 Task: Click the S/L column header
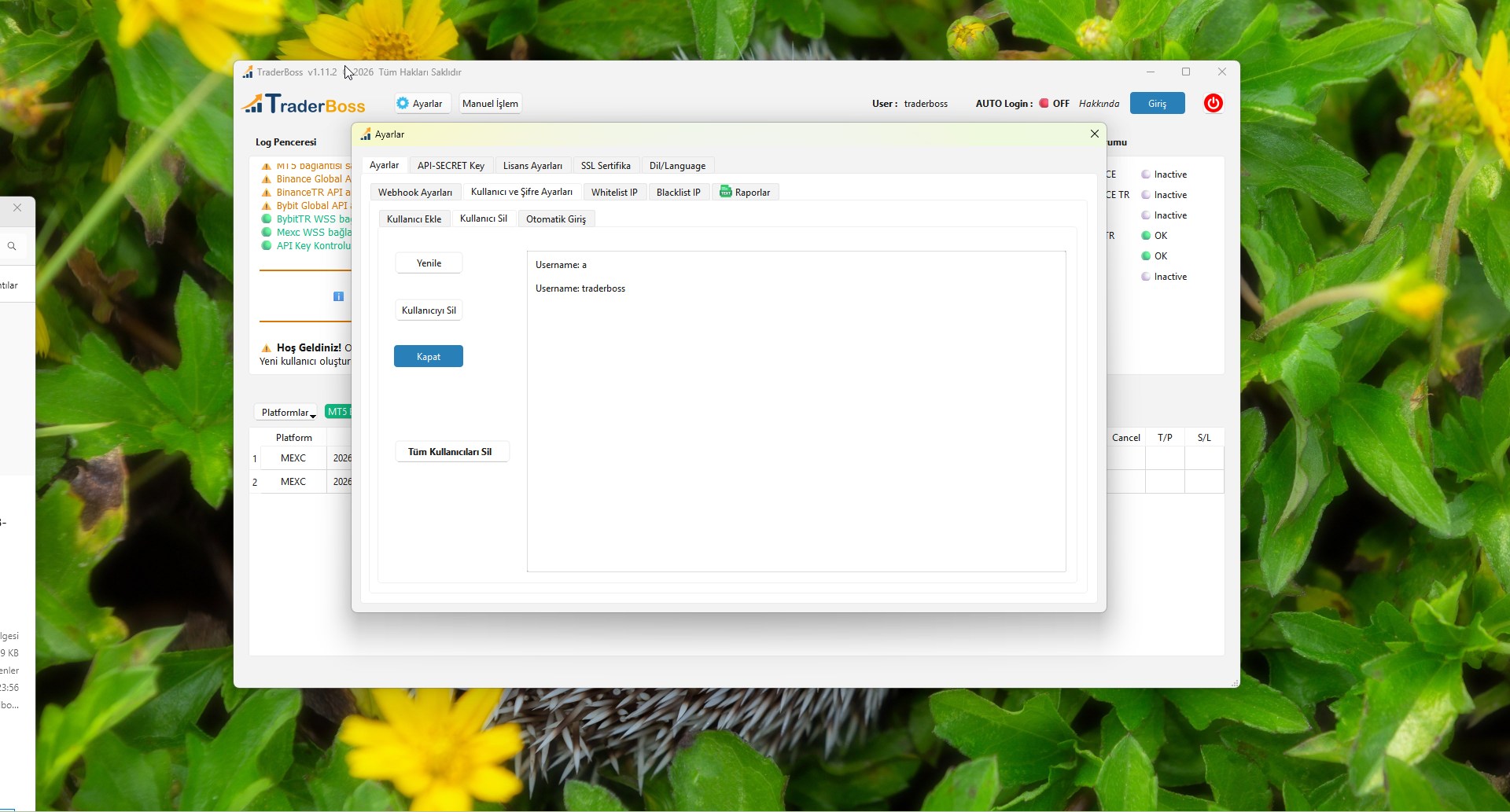[1204, 437]
